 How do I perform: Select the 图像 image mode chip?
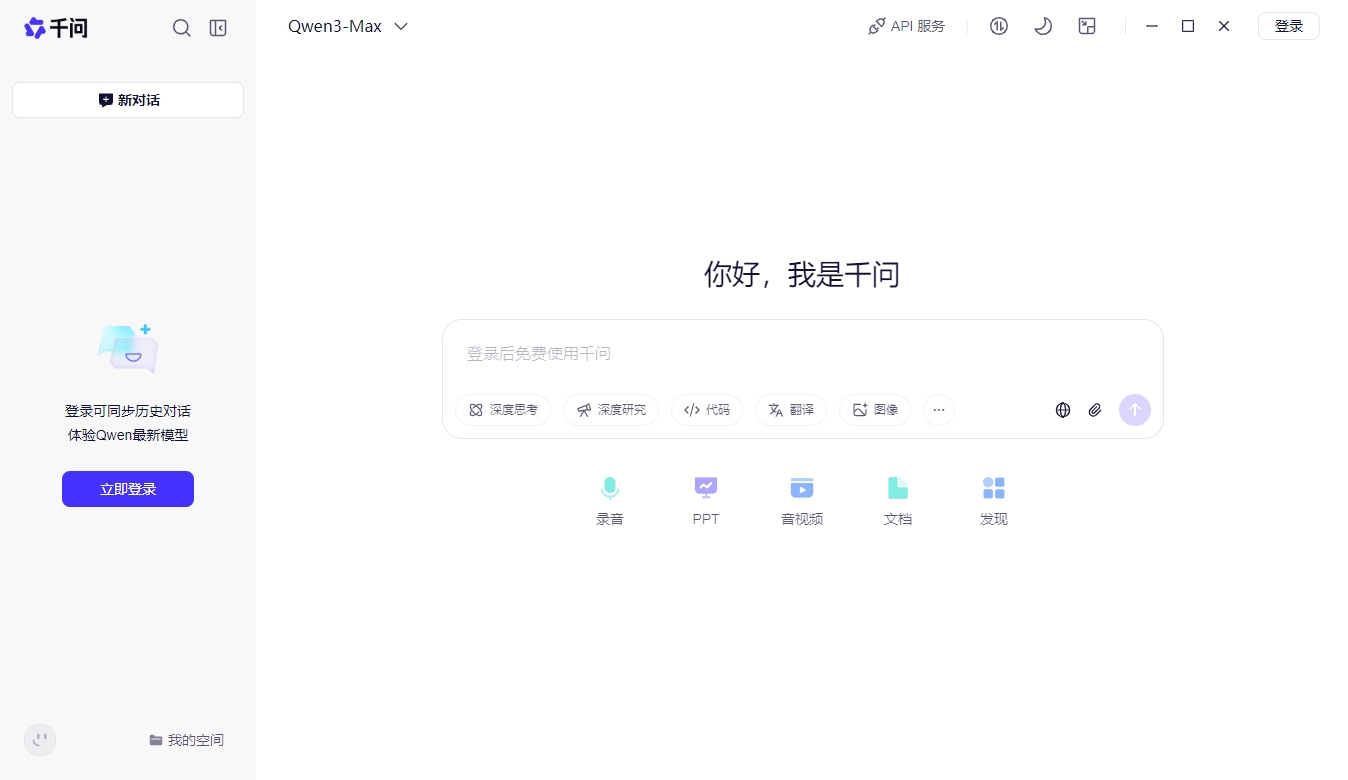(874, 410)
